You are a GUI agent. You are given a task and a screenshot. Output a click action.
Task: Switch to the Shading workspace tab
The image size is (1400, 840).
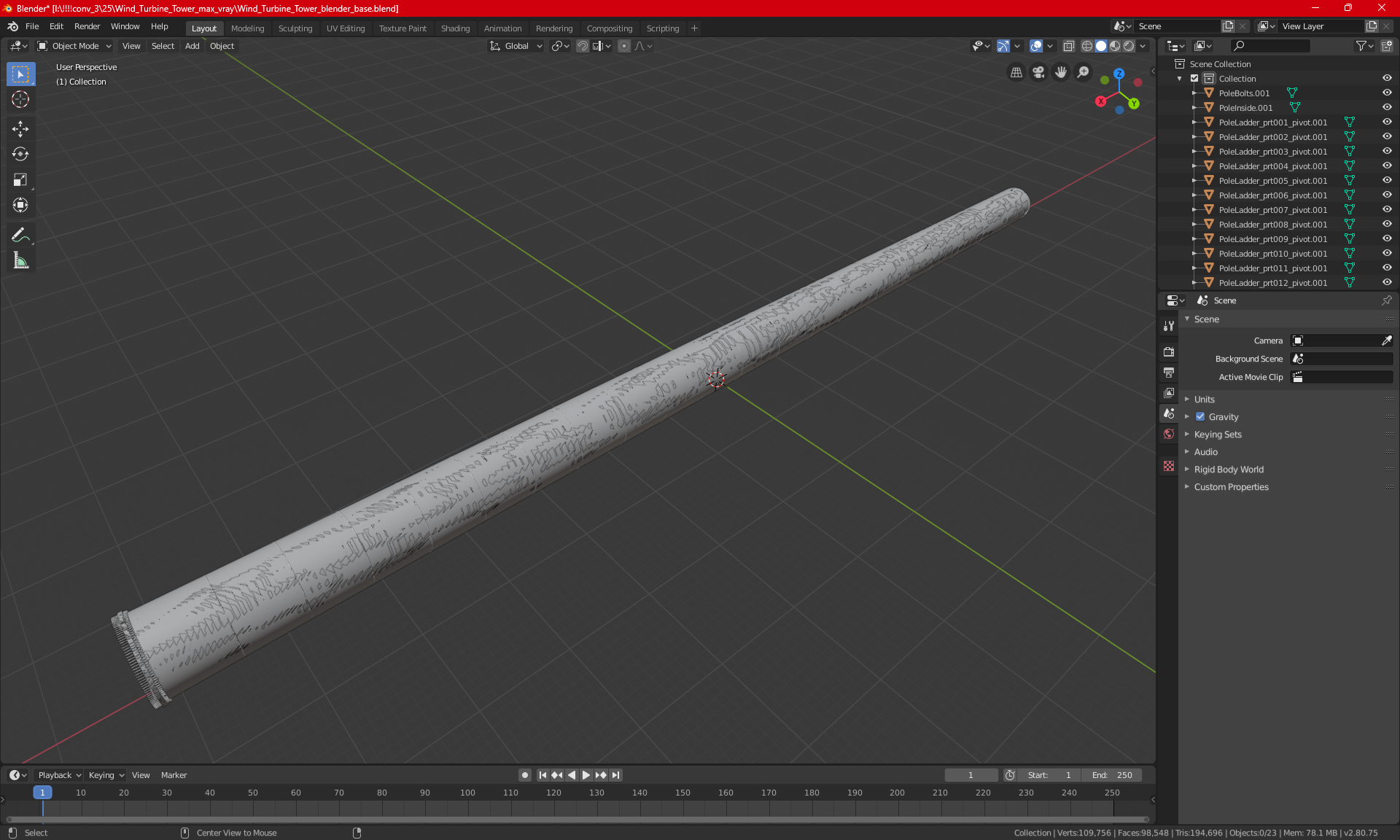[455, 28]
